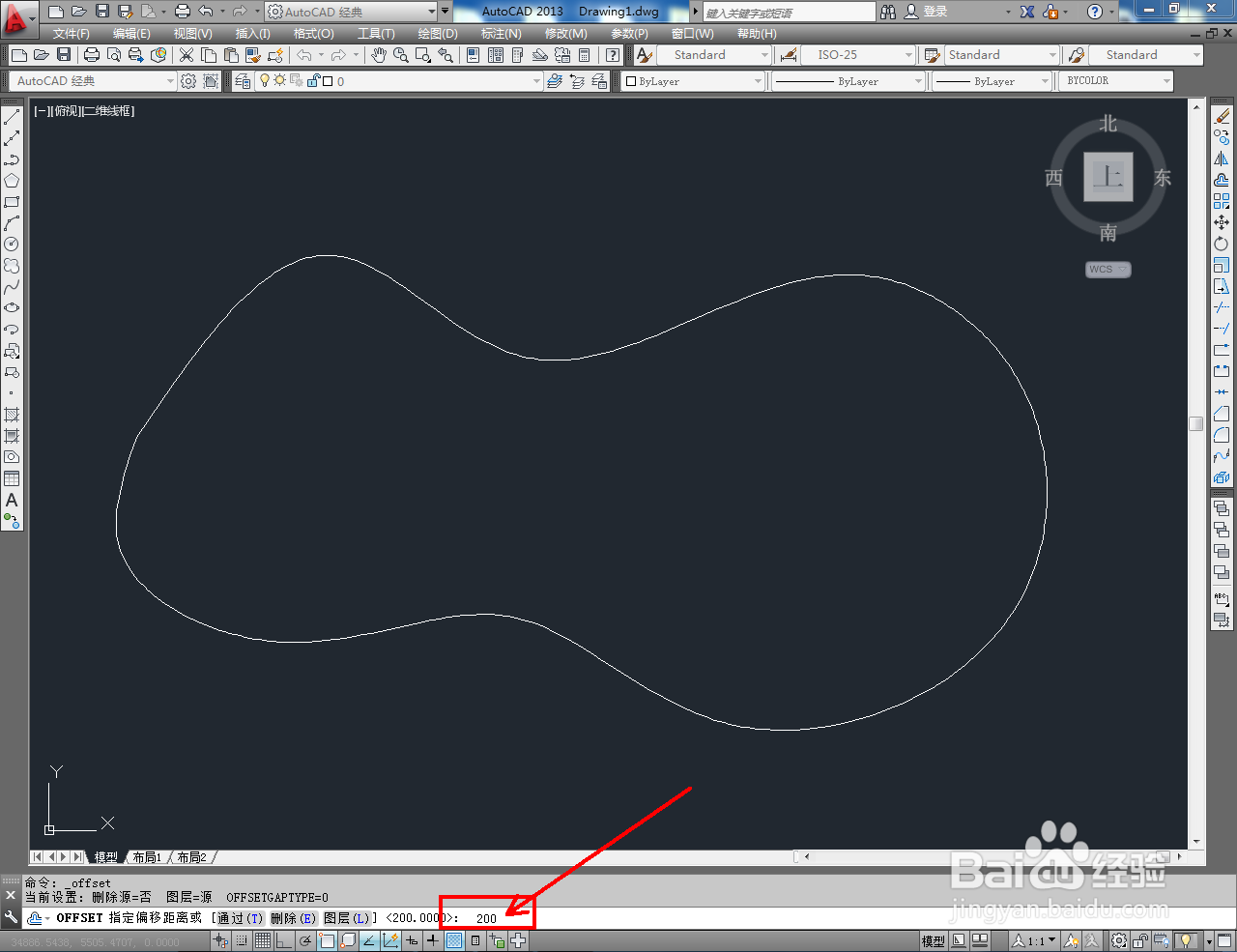The width and height of the screenshot is (1237, 952).
Task: Select the Spline tool in draw toolbar
Action: pyautogui.click(x=12, y=287)
